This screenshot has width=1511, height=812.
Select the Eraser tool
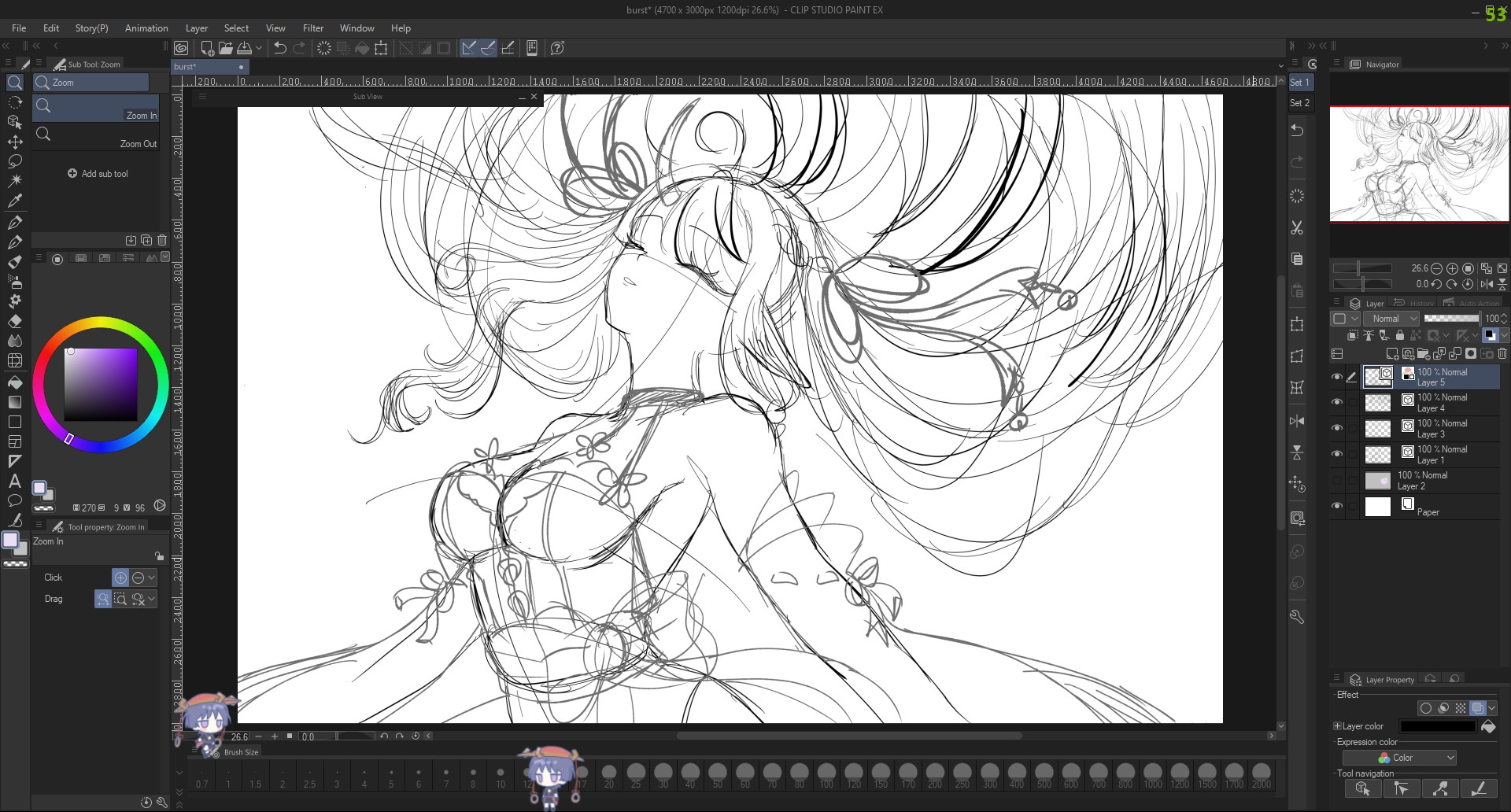click(x=15, y=321)
